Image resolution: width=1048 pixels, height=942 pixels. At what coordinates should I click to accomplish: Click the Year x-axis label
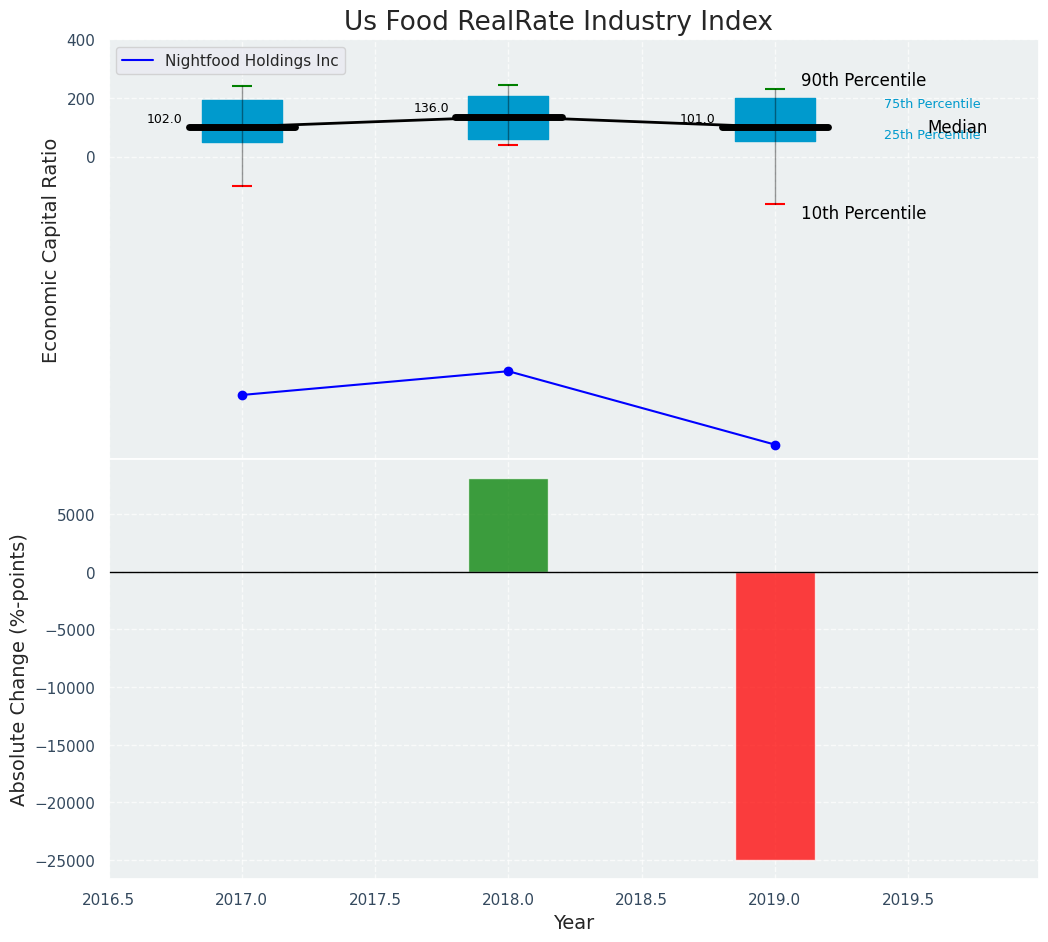click(574, 923)
